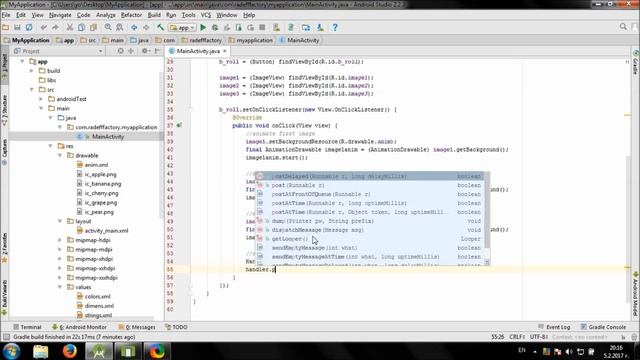640x360 pixels.
Task: Click the Stop square icon
Action: pyautogui.click(x=262, y=27)
